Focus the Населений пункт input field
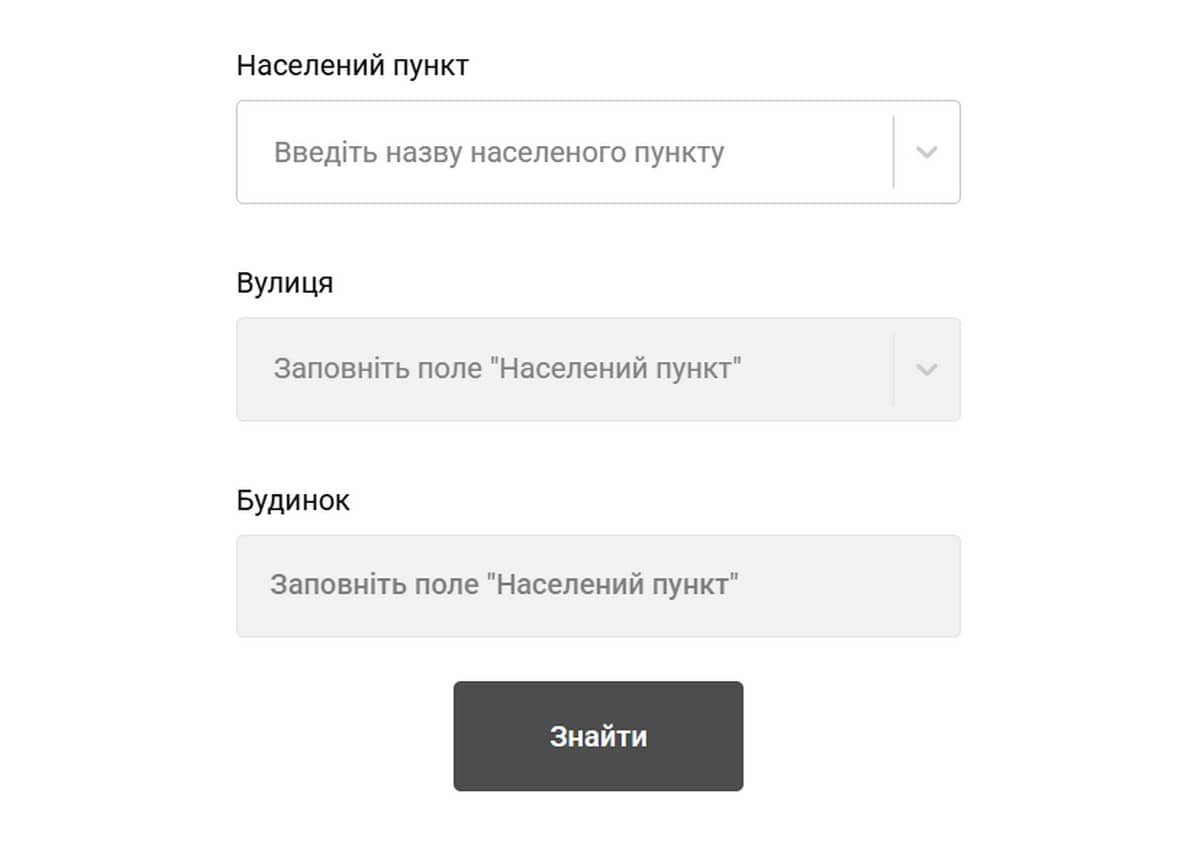The image size is (1200, 852). (560, 153)
